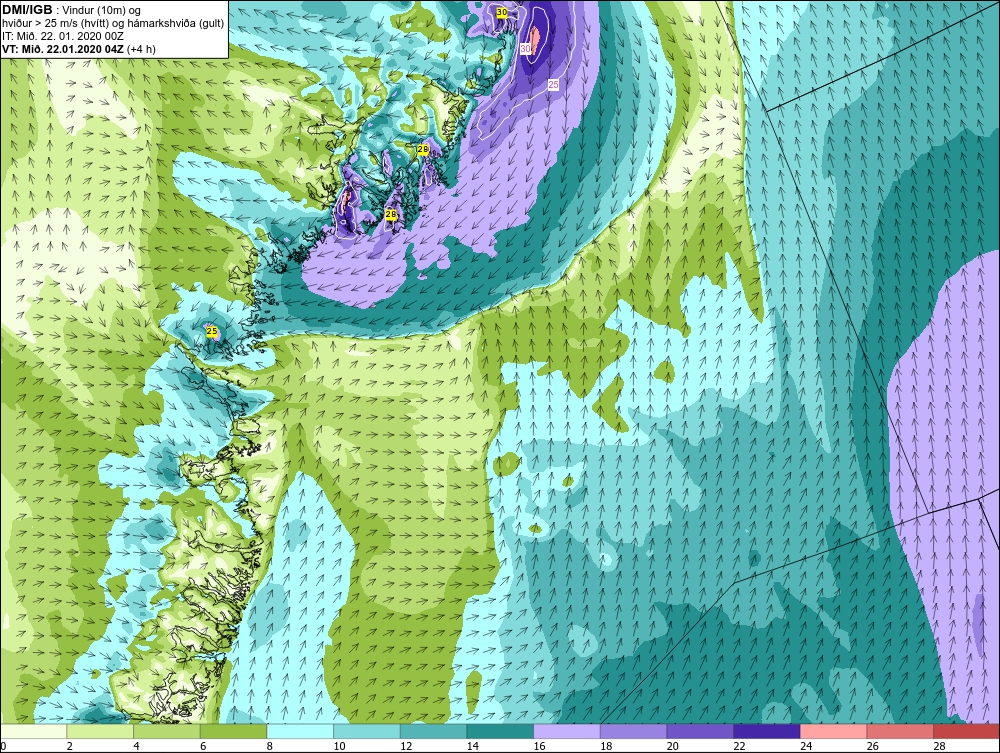Click the legend scale number "22"

click(x=739, y=746)
